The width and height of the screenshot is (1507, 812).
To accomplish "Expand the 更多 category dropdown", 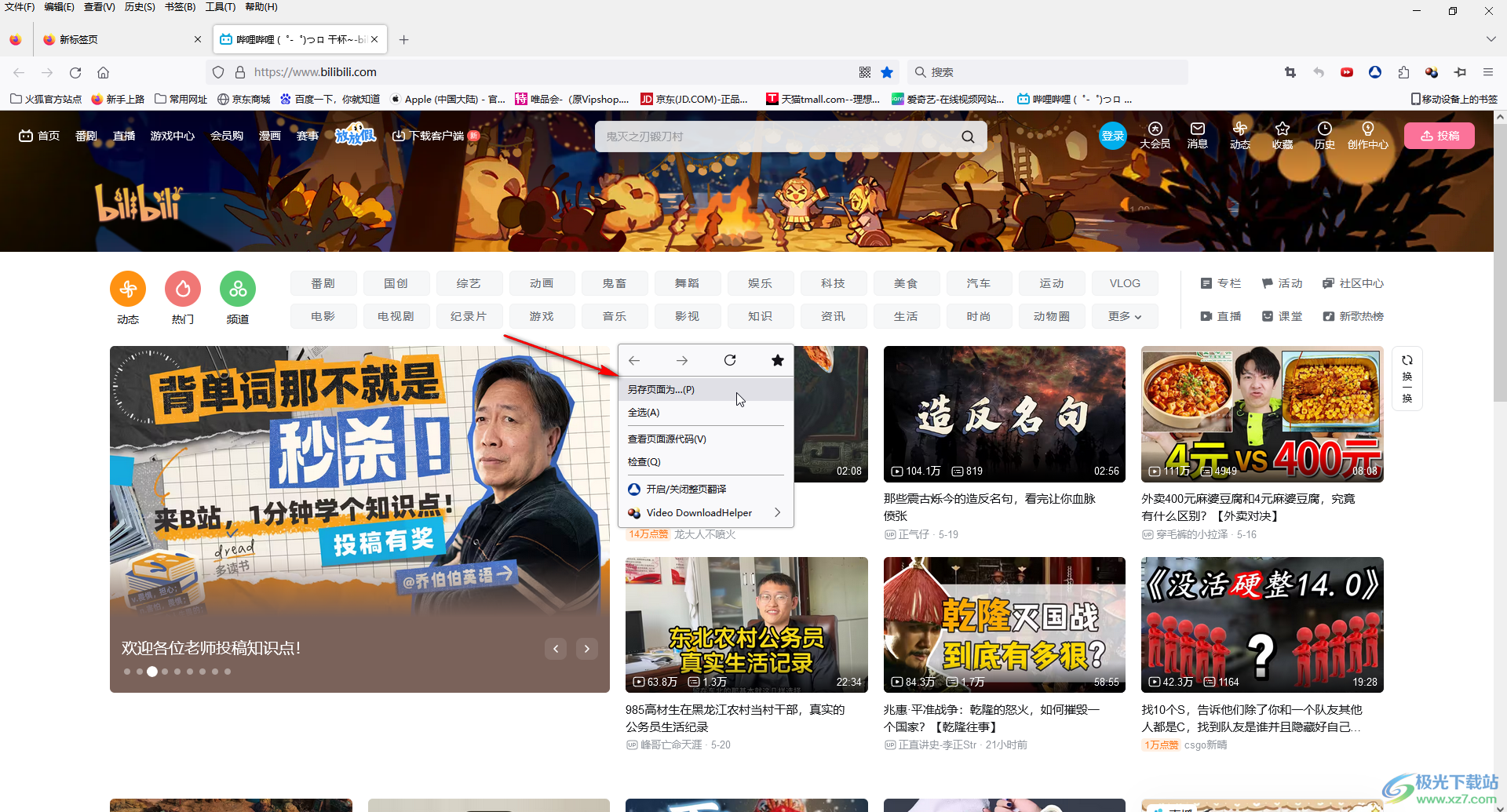I will tap(1125, 316).
